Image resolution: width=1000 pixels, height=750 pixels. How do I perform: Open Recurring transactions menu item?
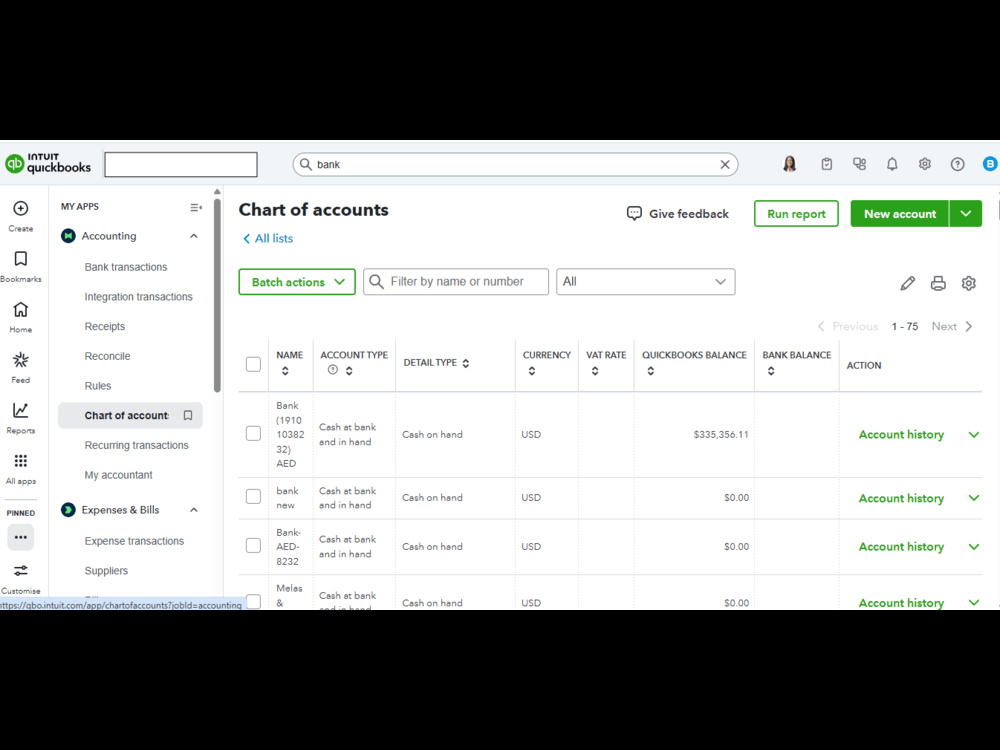pyautogui.click(x=136, y=445)
